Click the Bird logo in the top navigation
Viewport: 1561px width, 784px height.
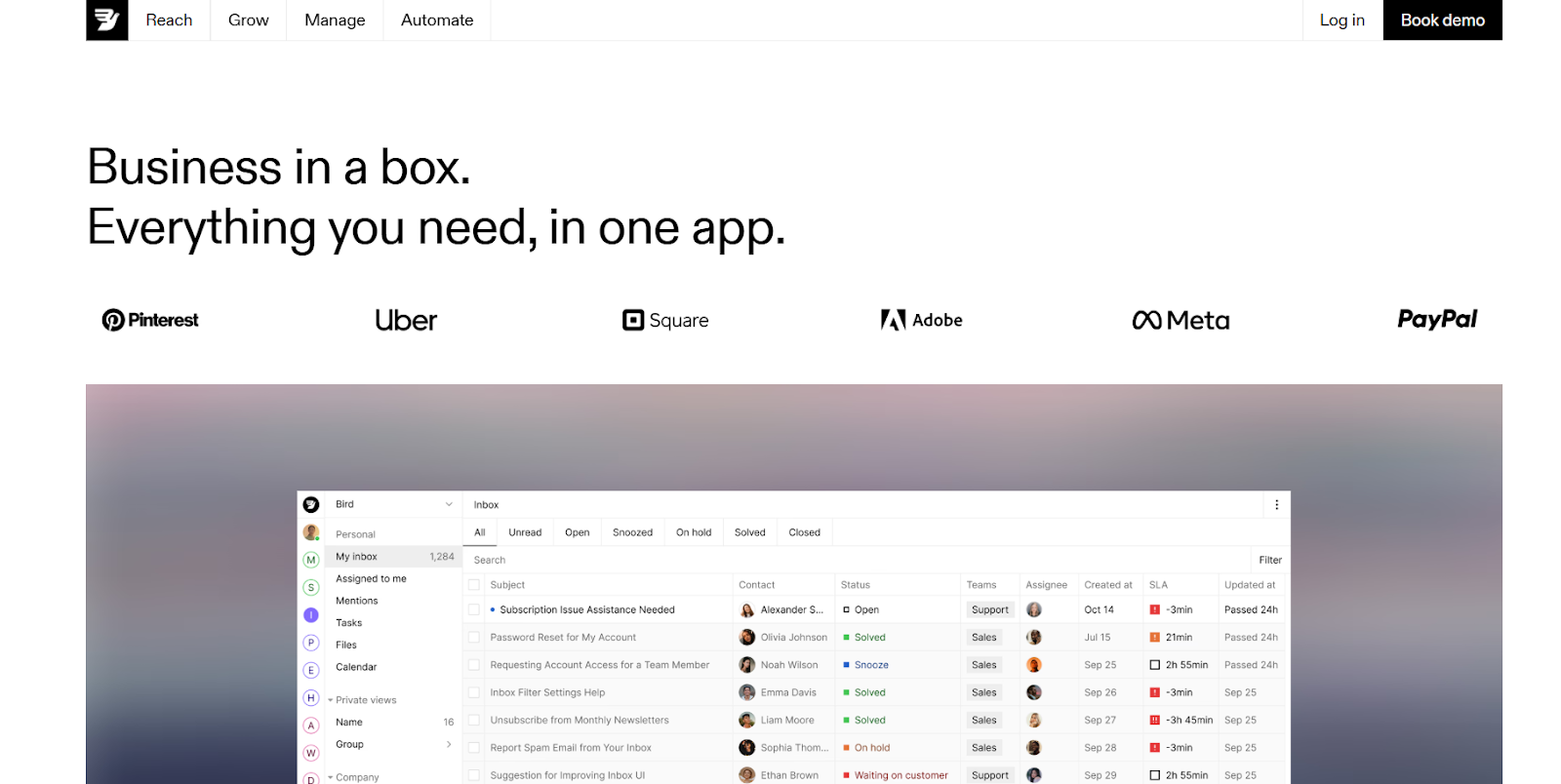(x=107, y=20)
